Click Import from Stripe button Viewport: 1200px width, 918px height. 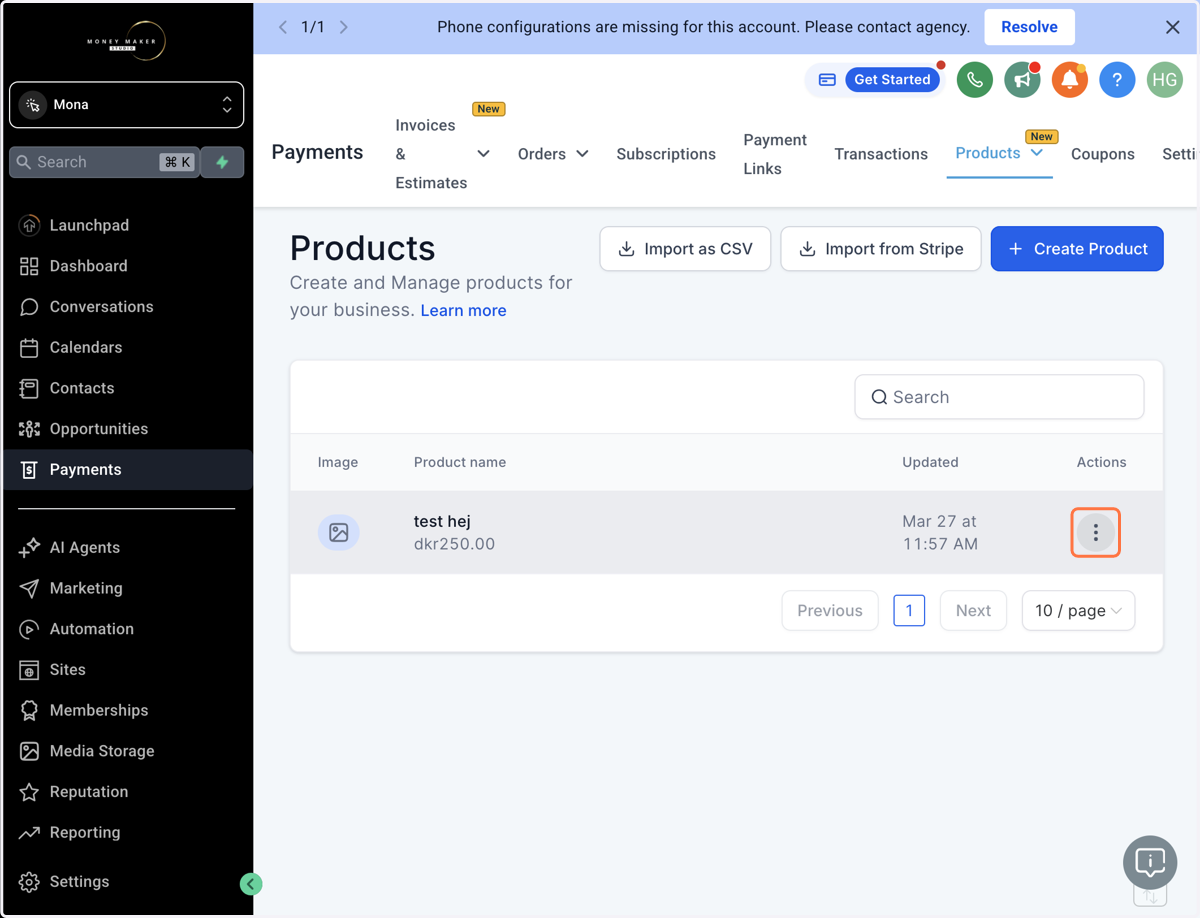(x=881, y=249)
